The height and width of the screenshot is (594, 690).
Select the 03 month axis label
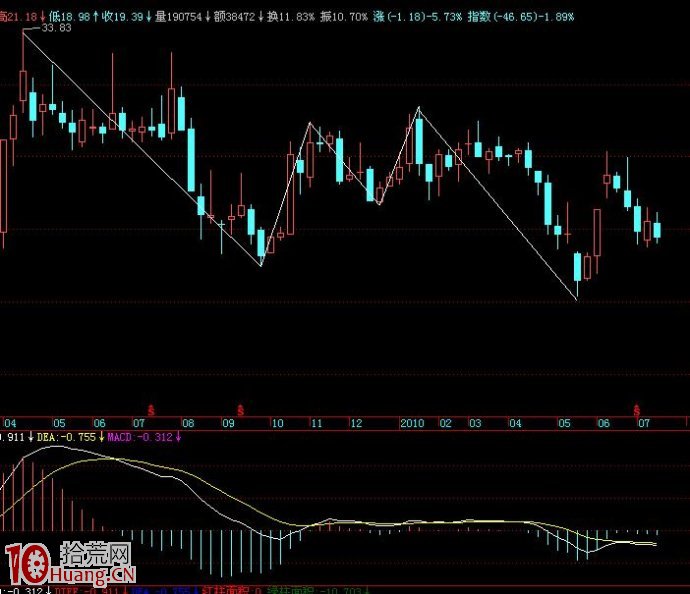click(x=475, y=423)
